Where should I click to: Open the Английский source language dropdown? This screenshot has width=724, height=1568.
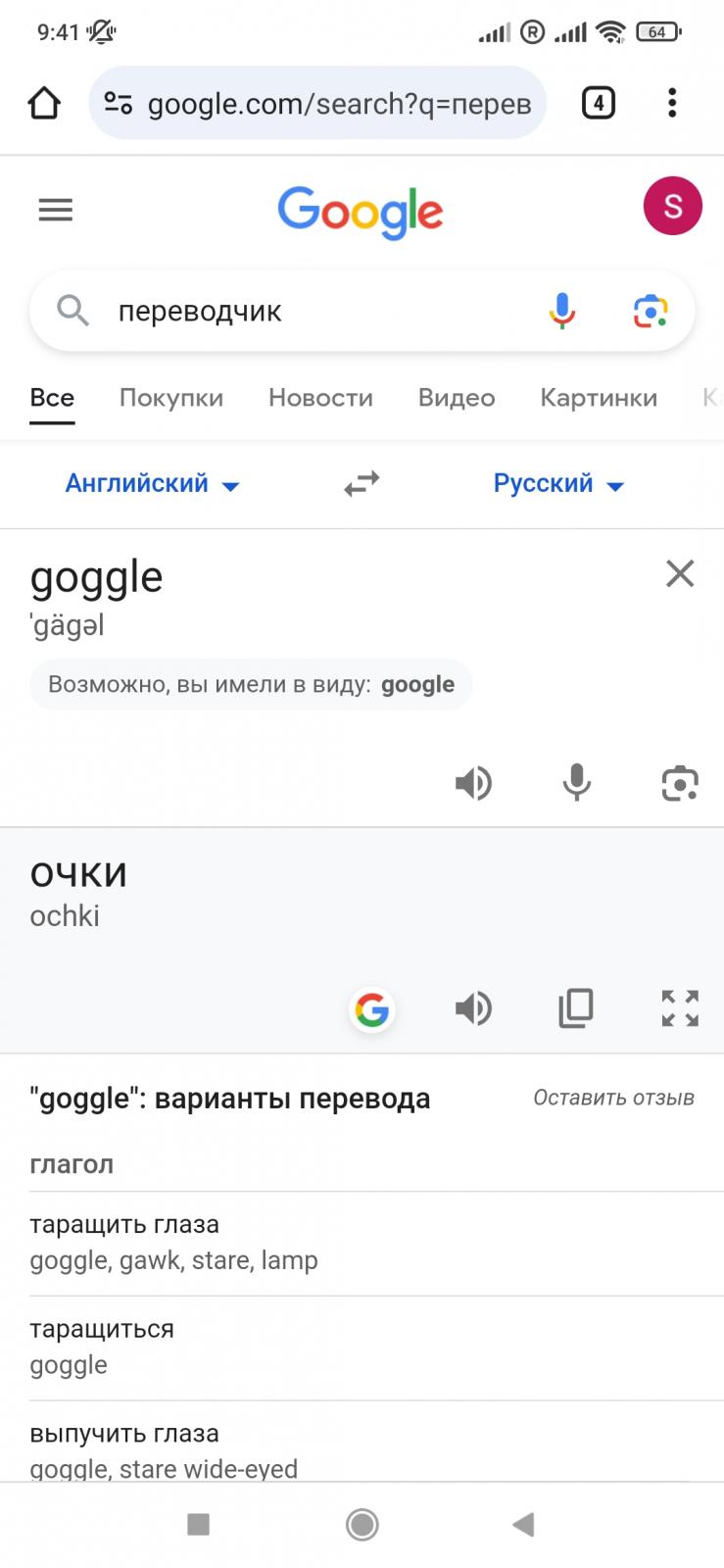pyautogui.click(x=152, y=483)
